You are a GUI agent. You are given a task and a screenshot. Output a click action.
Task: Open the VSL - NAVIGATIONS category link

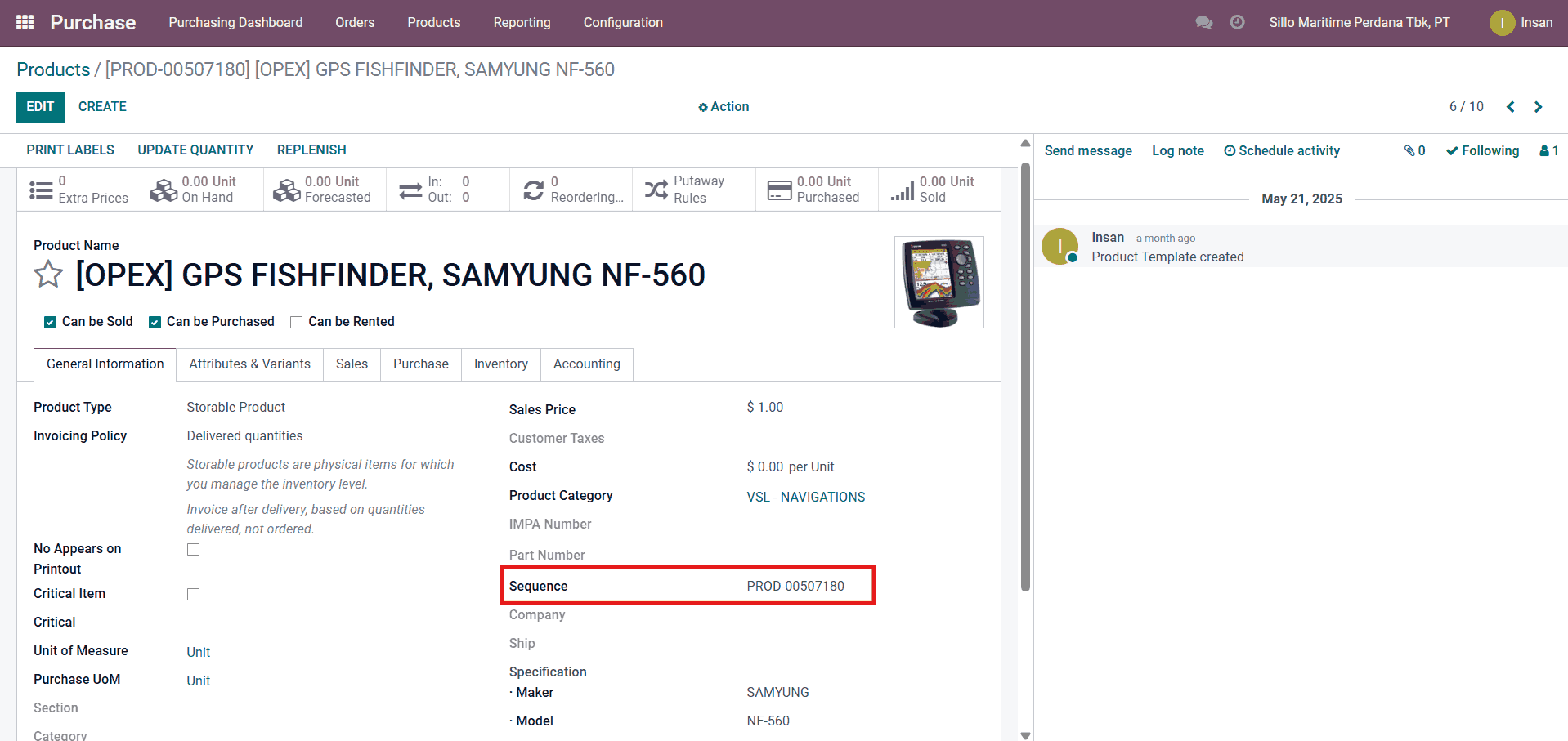point(805,497)
